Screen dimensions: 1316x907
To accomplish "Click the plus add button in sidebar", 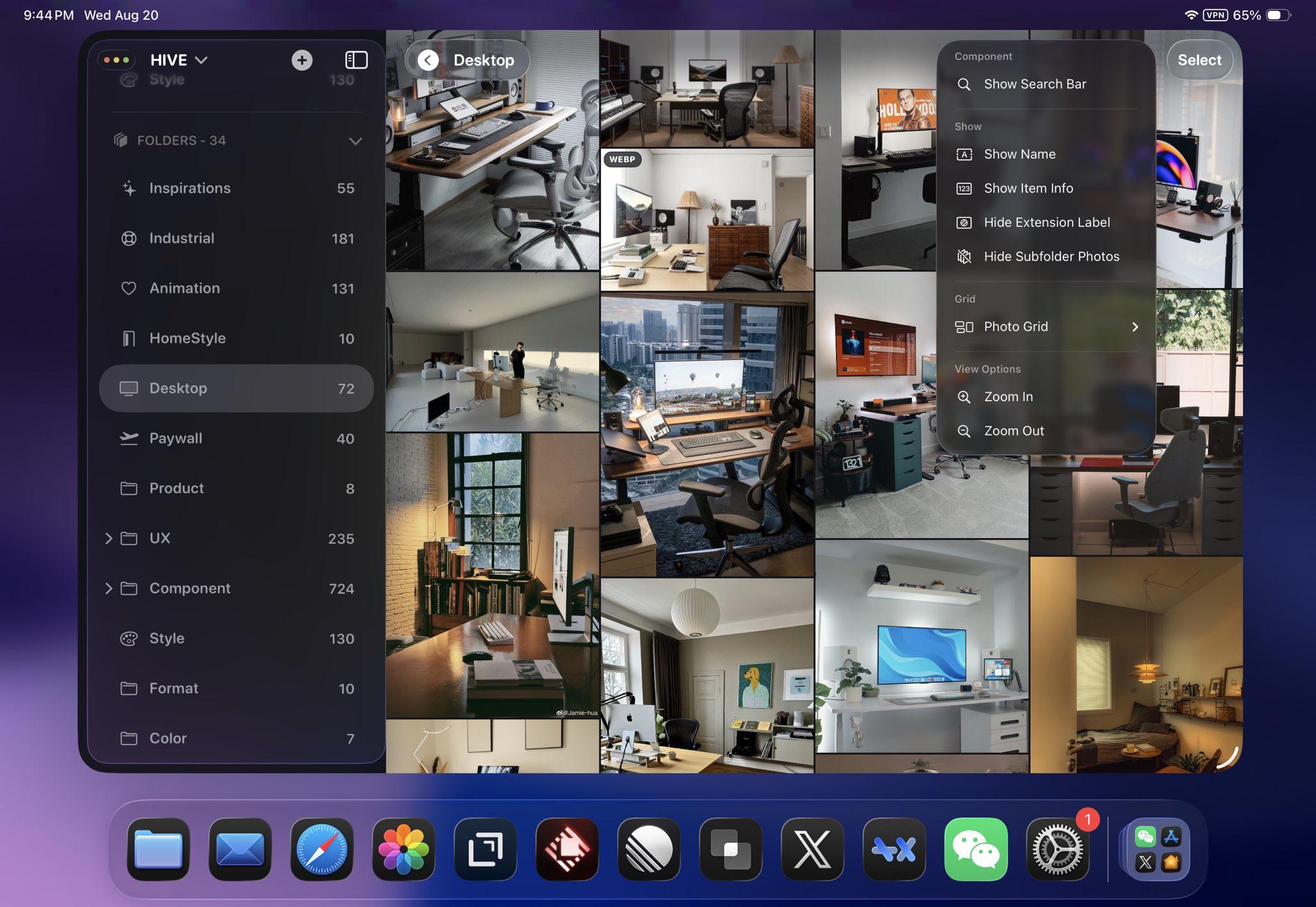I will click(x=301, y=60).
